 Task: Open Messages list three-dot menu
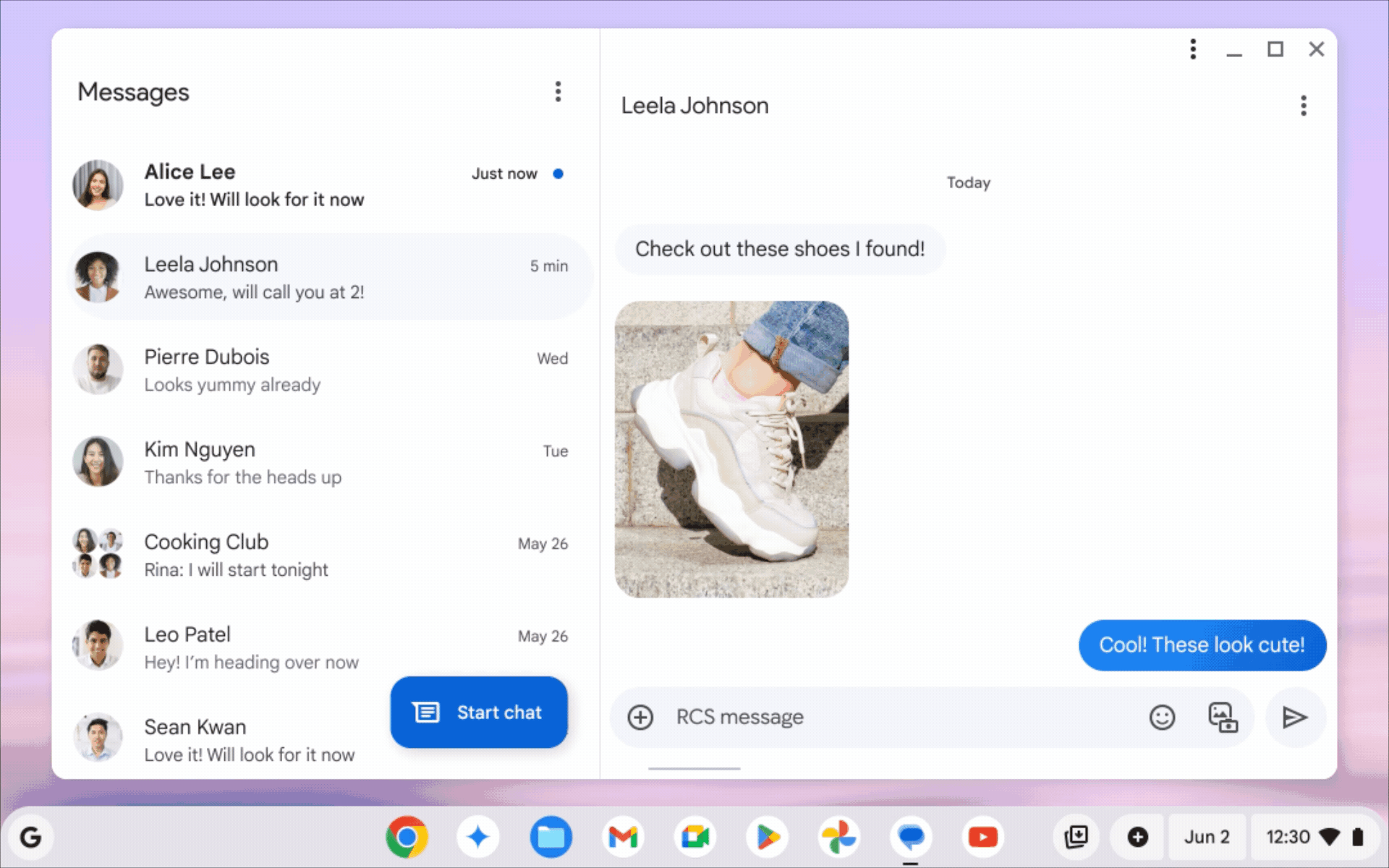(x=558, y=92)
